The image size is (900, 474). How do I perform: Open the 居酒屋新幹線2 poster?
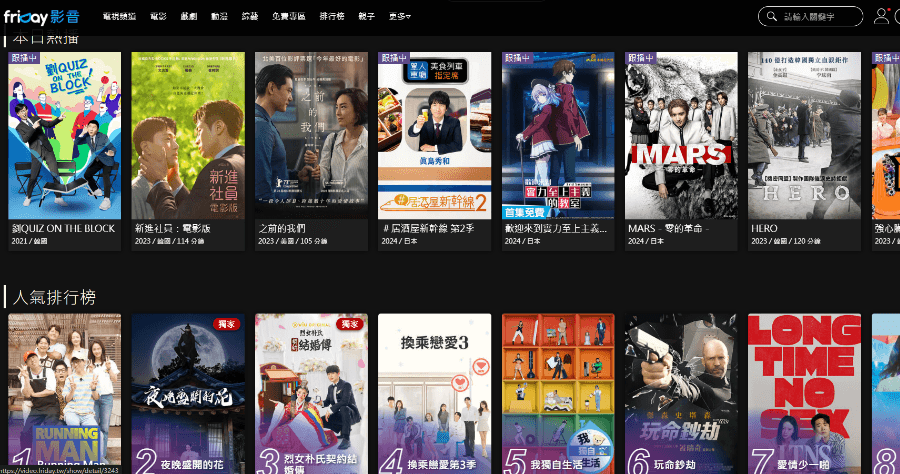[435, 135]
